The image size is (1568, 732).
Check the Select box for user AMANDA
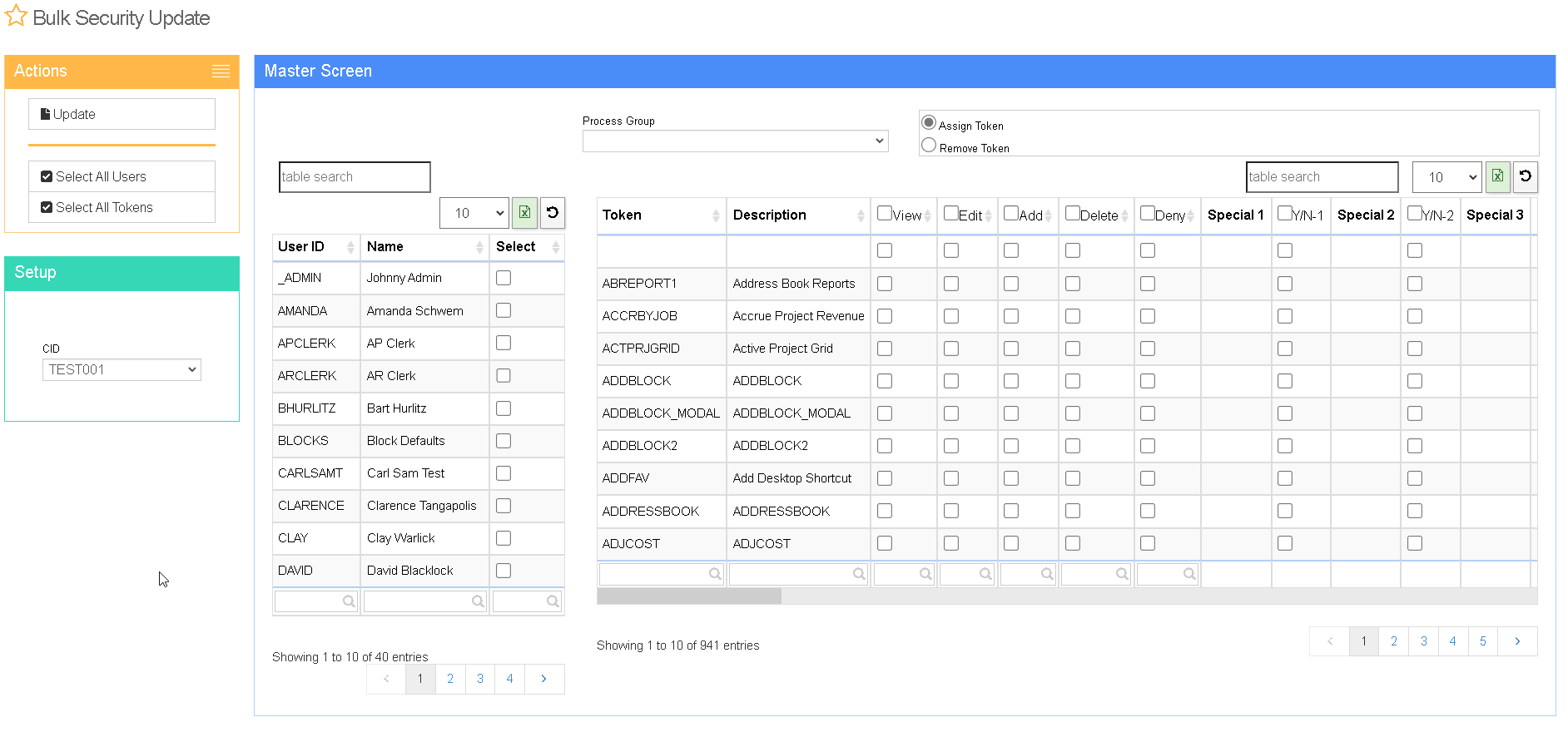[504, 310]
